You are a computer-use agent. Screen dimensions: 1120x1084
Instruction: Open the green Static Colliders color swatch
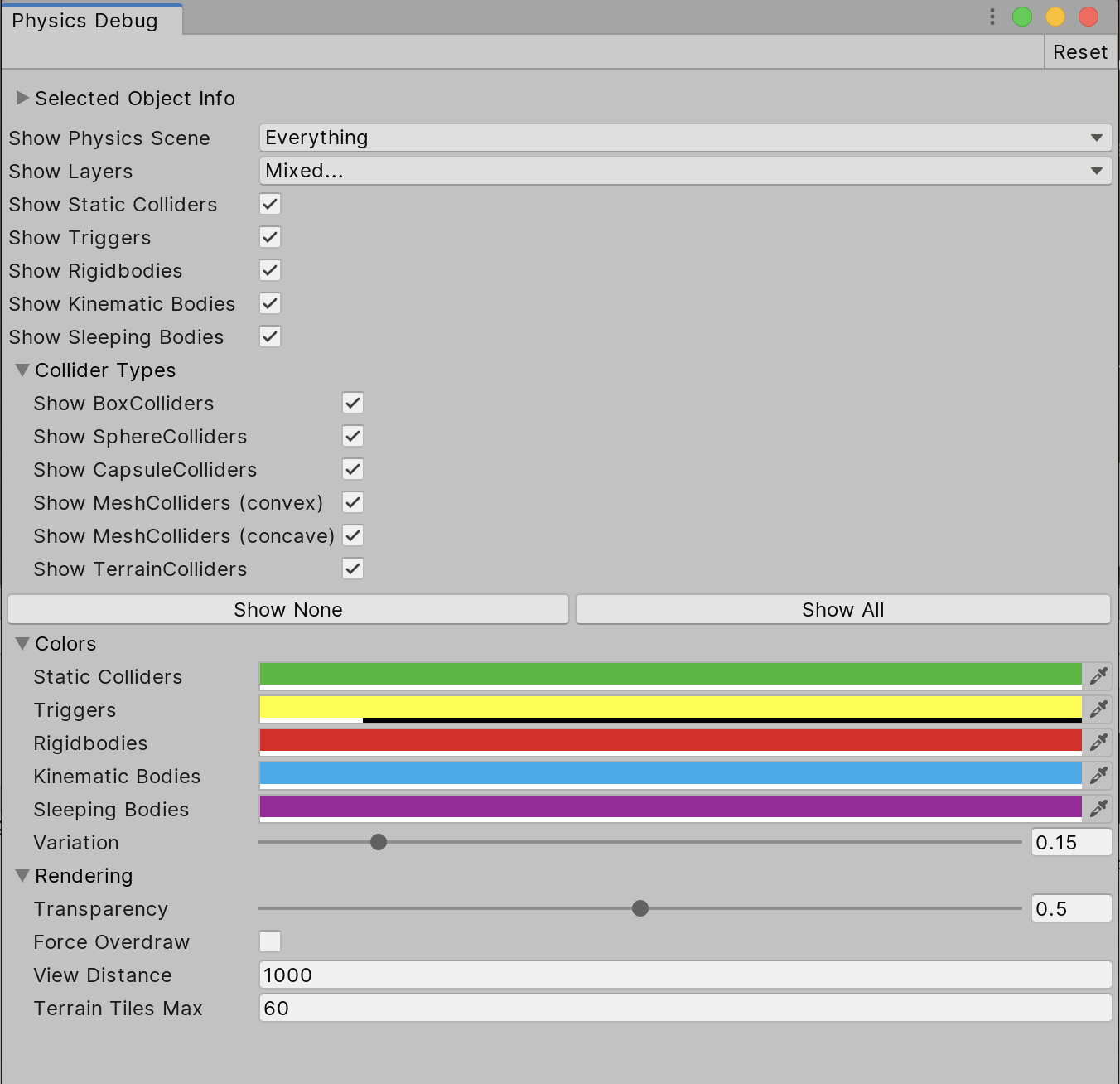[671, 676]
